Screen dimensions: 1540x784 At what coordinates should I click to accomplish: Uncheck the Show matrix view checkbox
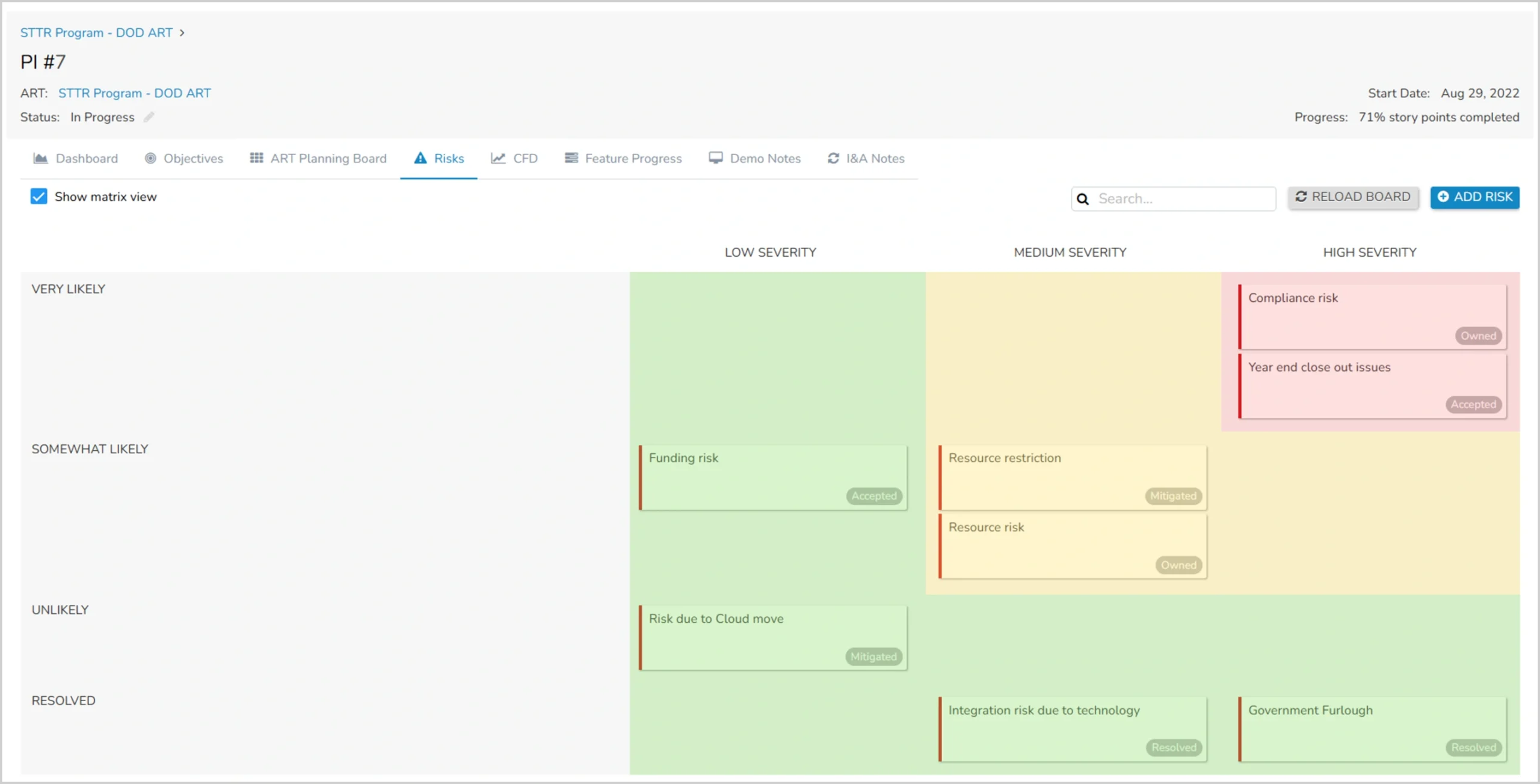tap(39, 197)
